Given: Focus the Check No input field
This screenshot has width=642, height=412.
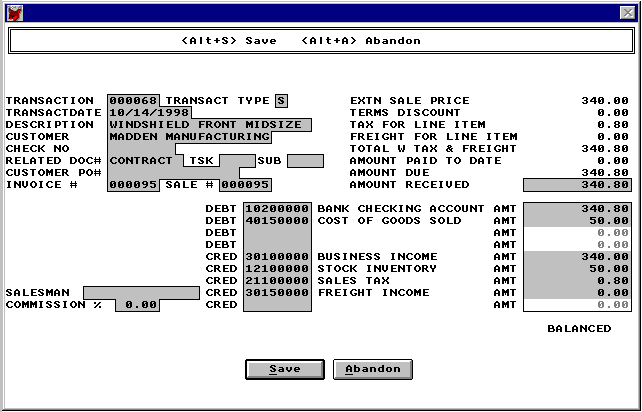Looking at the screenshot, I should [x=142, y=149].
